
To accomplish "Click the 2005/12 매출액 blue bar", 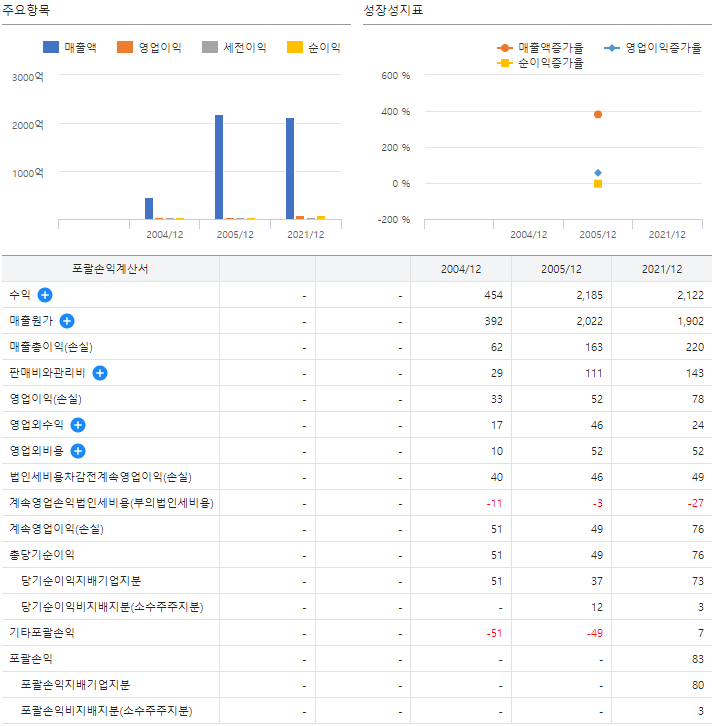I will coord(219,167).
